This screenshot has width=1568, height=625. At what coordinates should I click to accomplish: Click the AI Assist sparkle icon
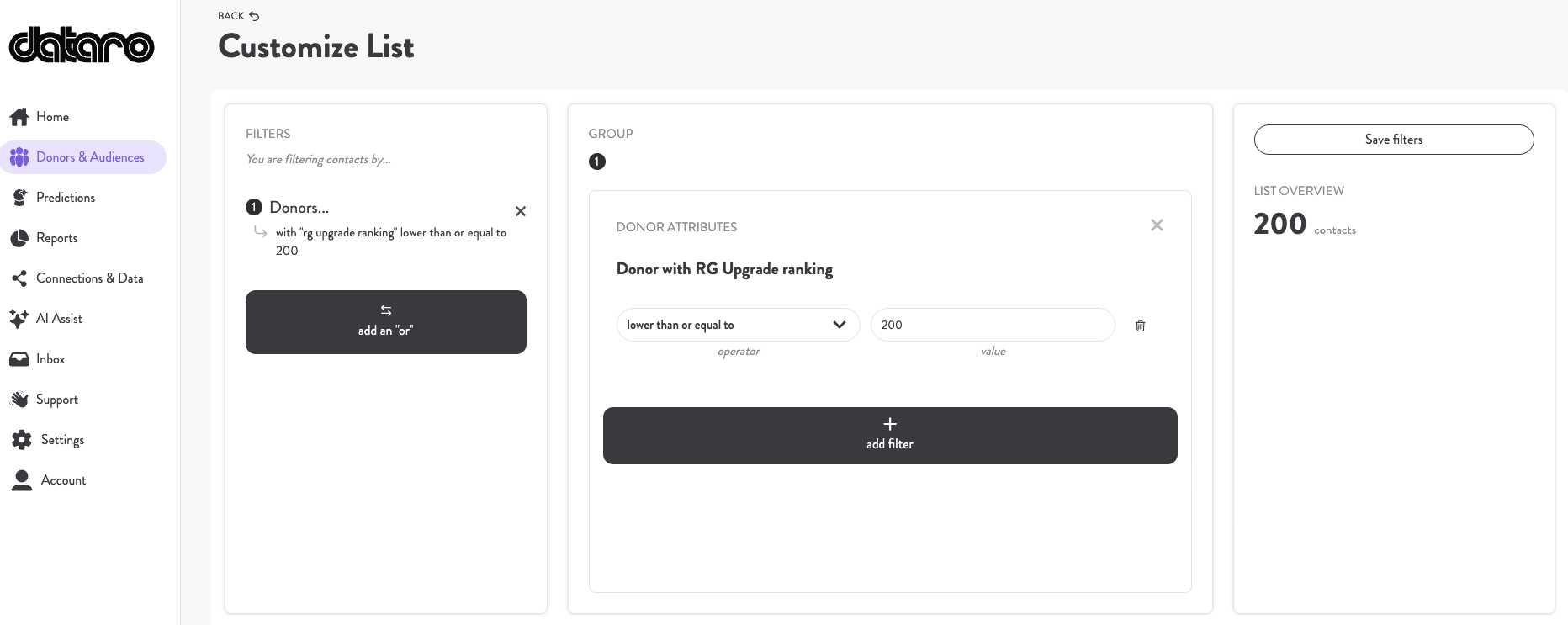[x=19, y=319]
